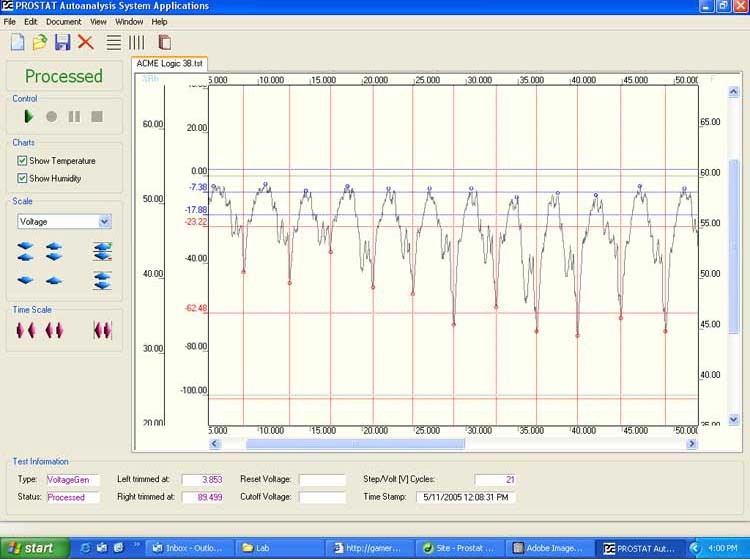Click the Save floppy disk icon

tap(62, 42)
